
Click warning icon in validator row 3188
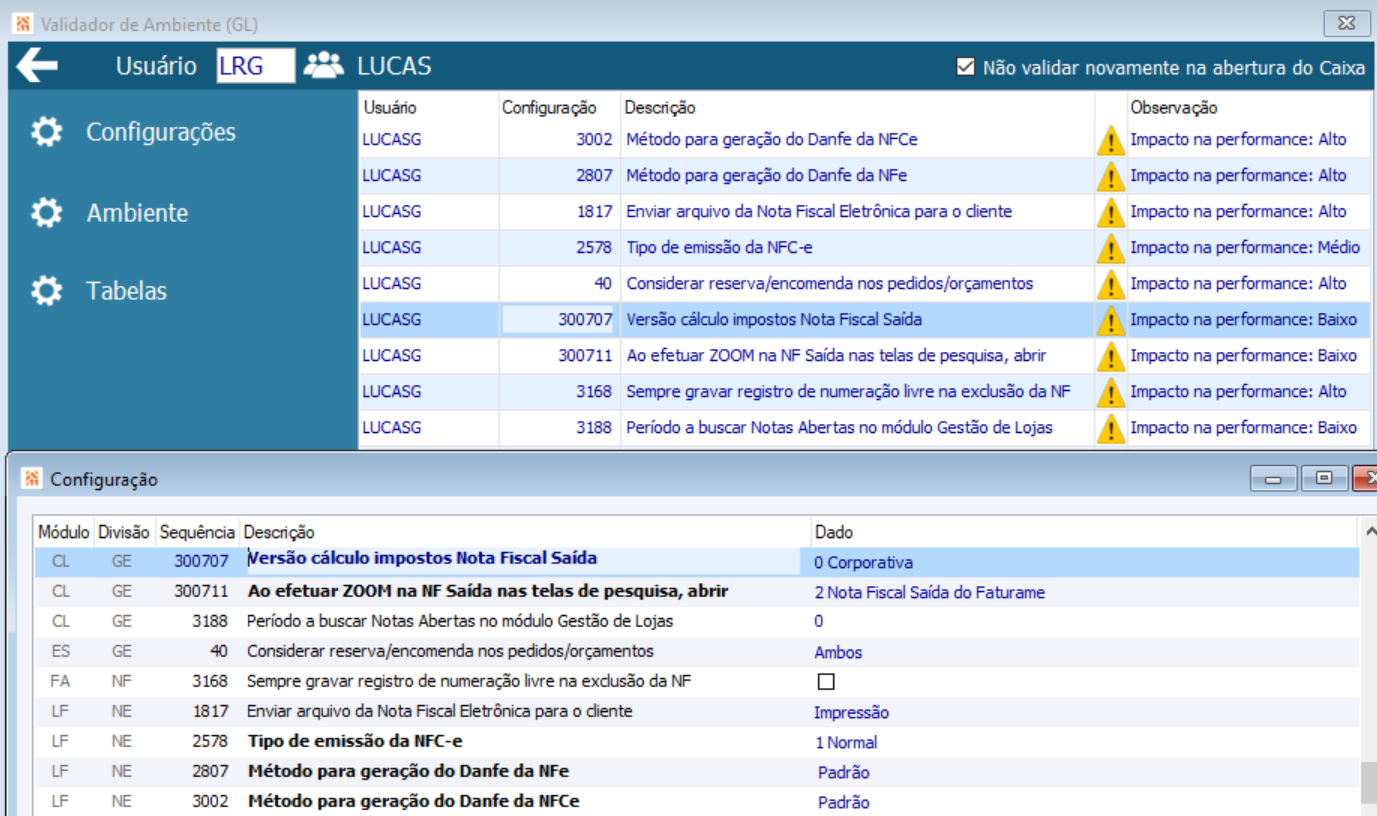1110,429
